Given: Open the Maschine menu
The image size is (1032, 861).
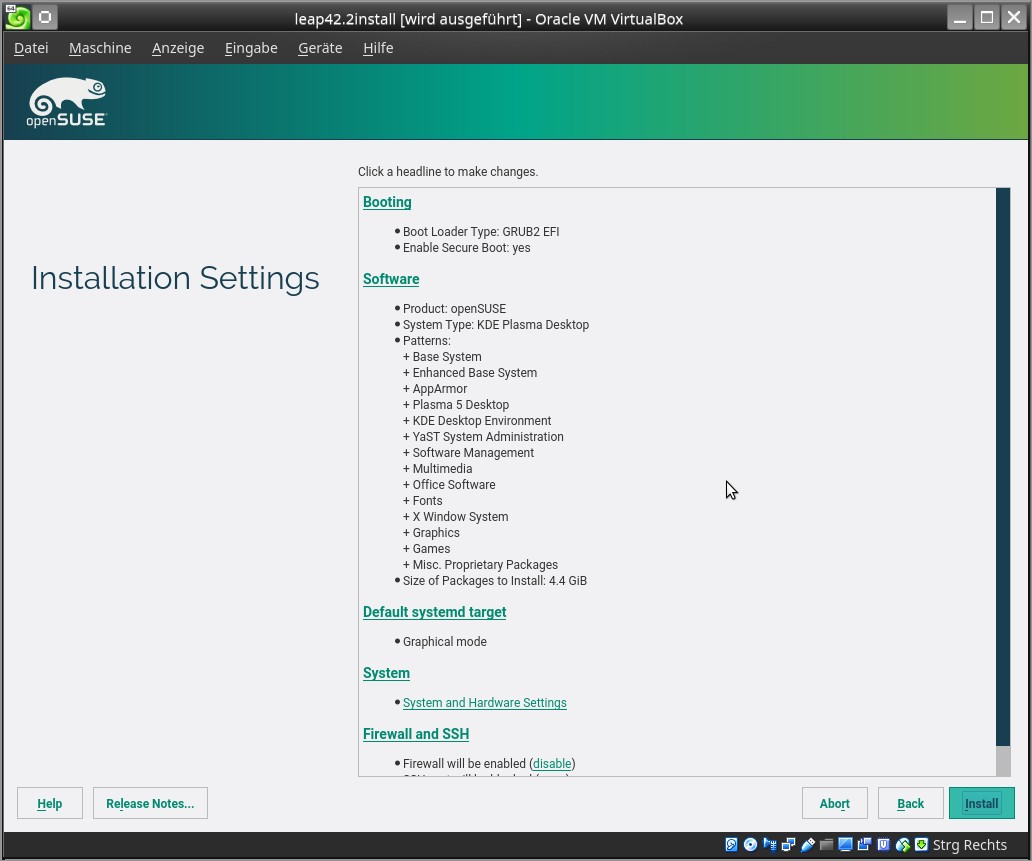Looking at the screenshot, I should point(100,48).
